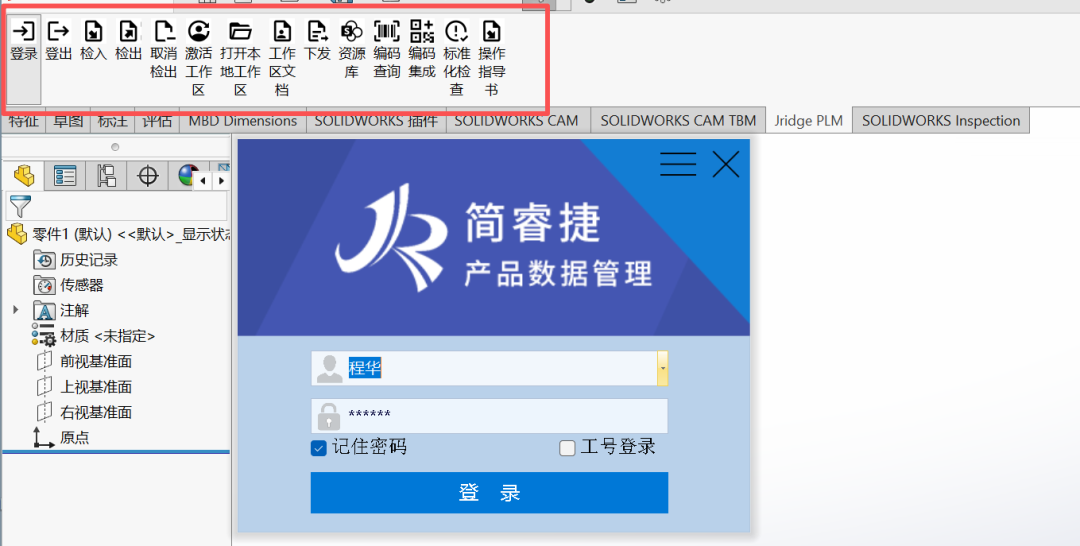Select 材质 <未指定> tree item
This screenshot has width=1080, height=546.
pos(93,336)
